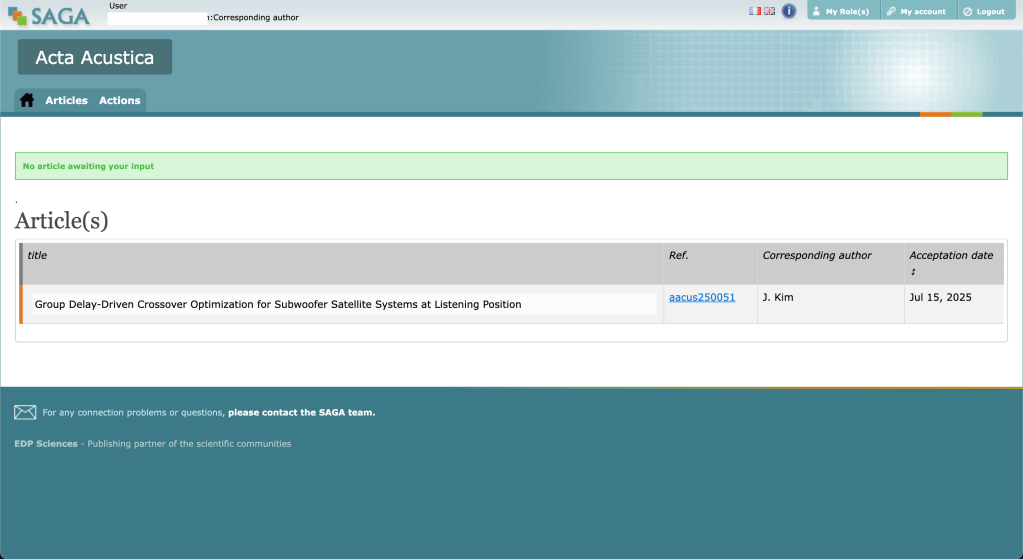The height and width of the screenshot is (559, 1023).
Task: Select the Group Delay-Driven Crossover article title
Action: [x=278, y=304]
